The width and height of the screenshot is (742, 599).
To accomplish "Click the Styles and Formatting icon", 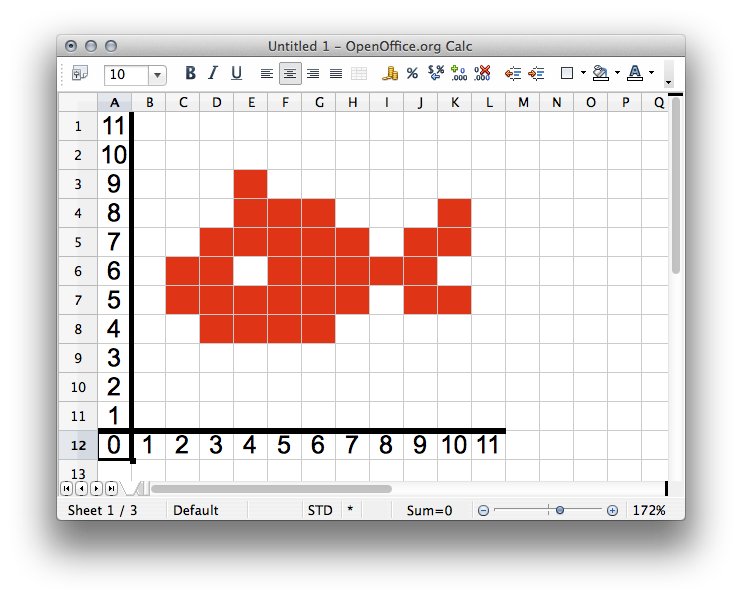I will 80,74.
